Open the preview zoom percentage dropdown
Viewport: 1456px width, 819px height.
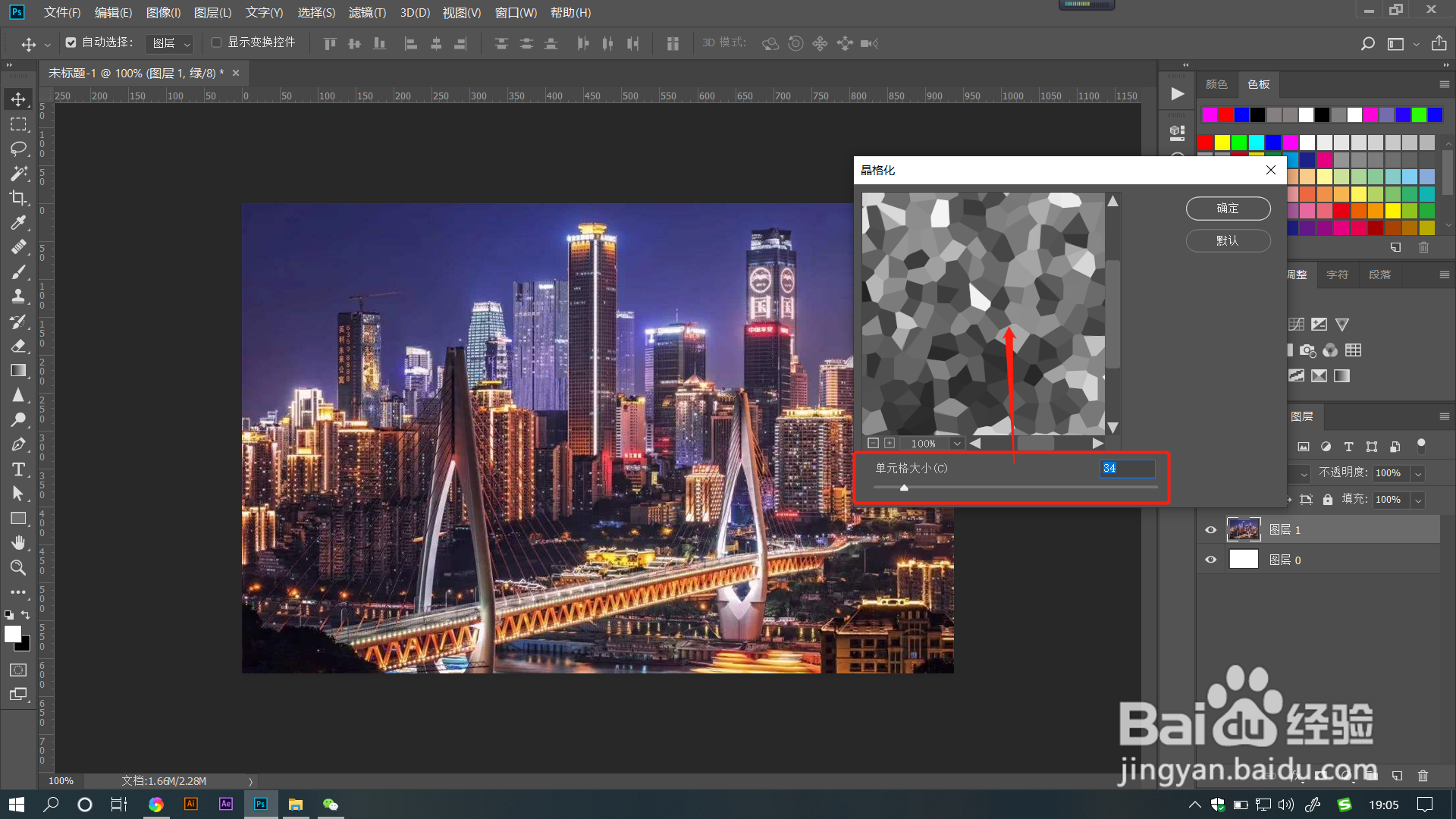pyautogui.click(x=957, y=444)
